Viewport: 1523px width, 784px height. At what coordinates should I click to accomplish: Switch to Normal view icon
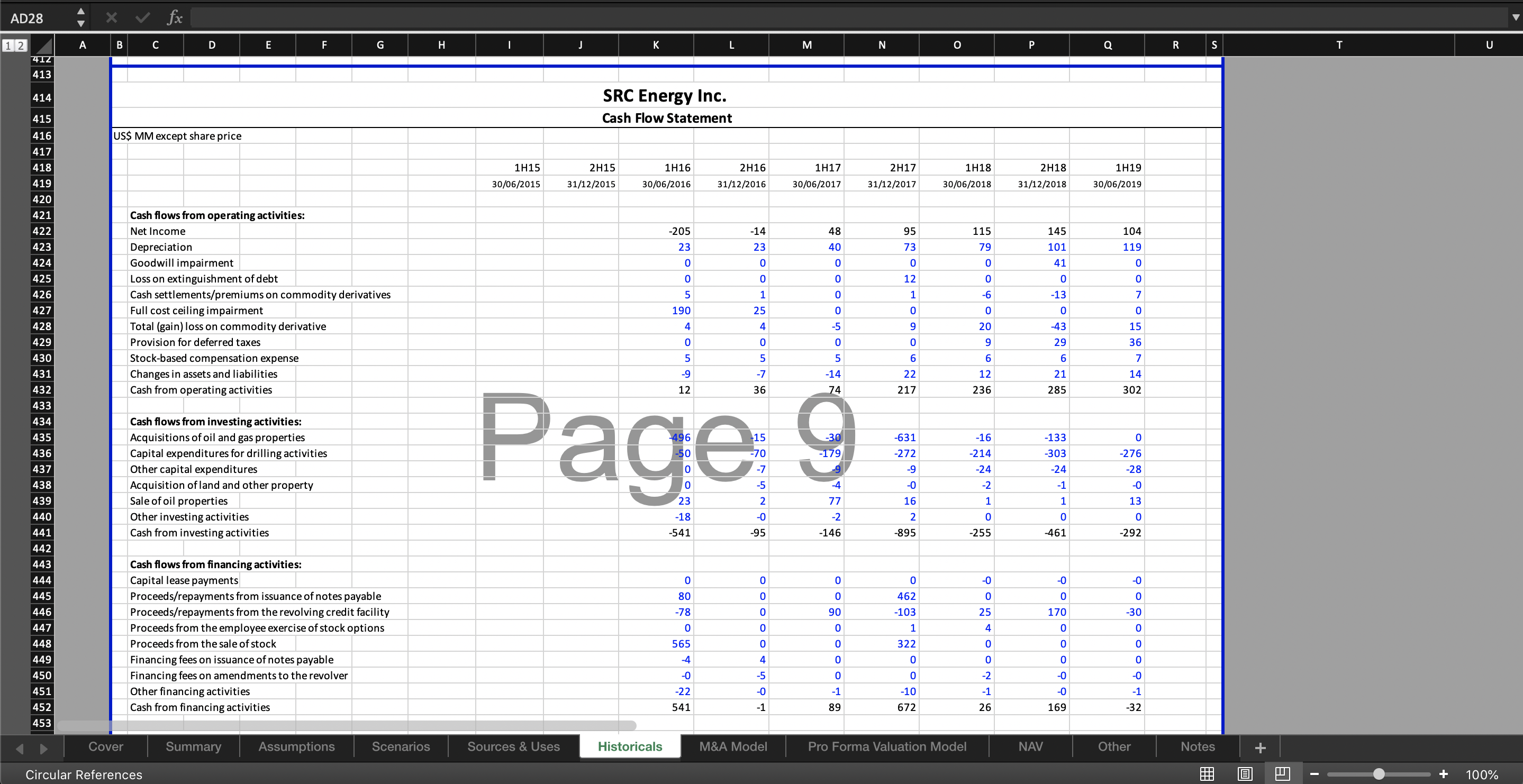point(1207,774)
